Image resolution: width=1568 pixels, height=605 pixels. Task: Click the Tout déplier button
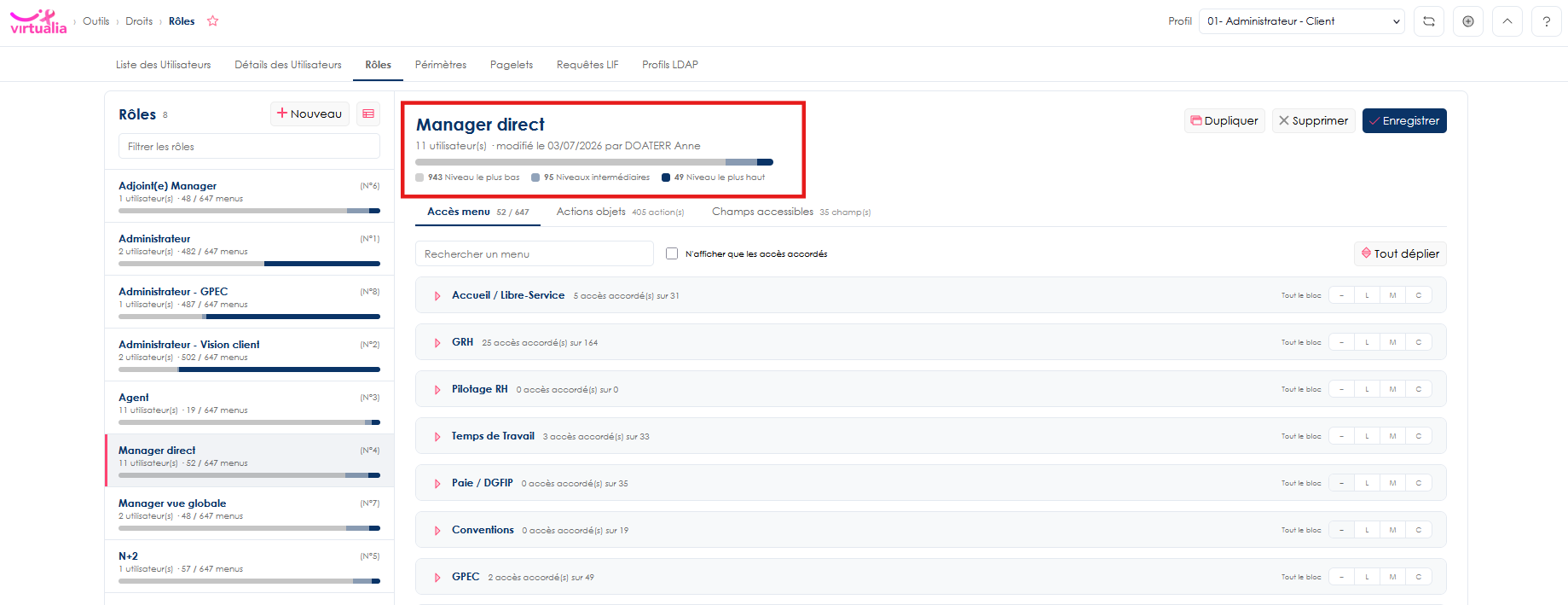[x=1400, y=253]
